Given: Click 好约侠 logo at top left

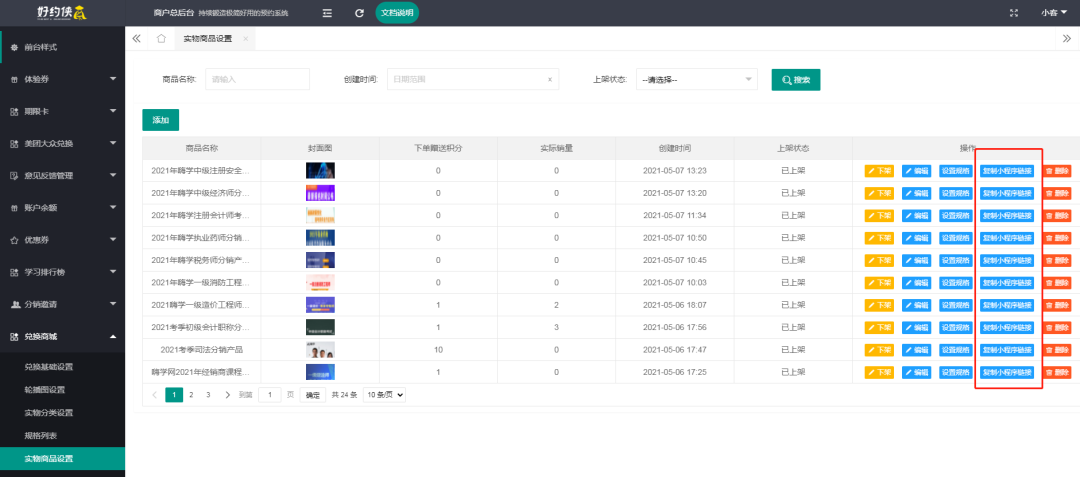Looking at the screenshot, I should 62,12.
